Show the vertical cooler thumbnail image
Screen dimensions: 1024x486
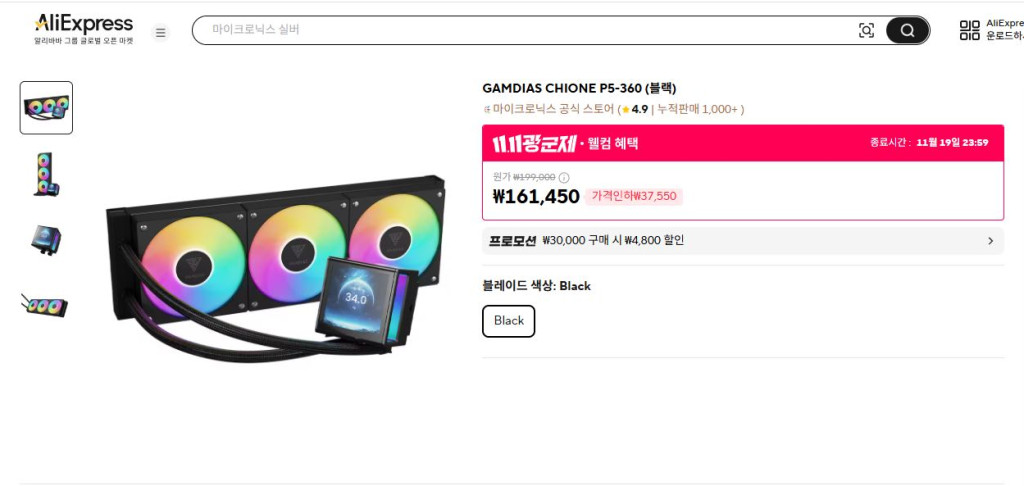pyautogui.click(x=46, y=174)
